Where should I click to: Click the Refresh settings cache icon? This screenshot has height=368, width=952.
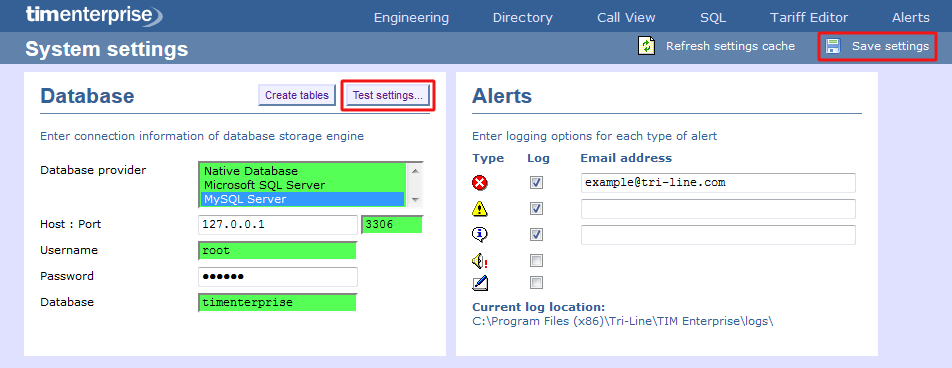tap(647, 46)
